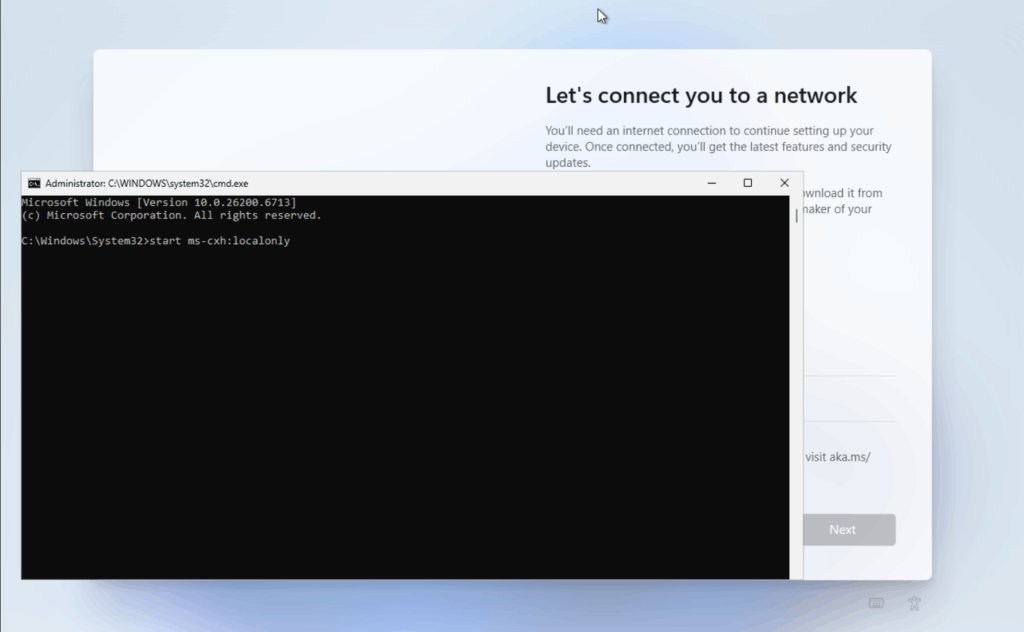The height and width of the screenshot is (632, 1024).
Task: Open the cmd.exe system menu icon
Action: [34, 183]
